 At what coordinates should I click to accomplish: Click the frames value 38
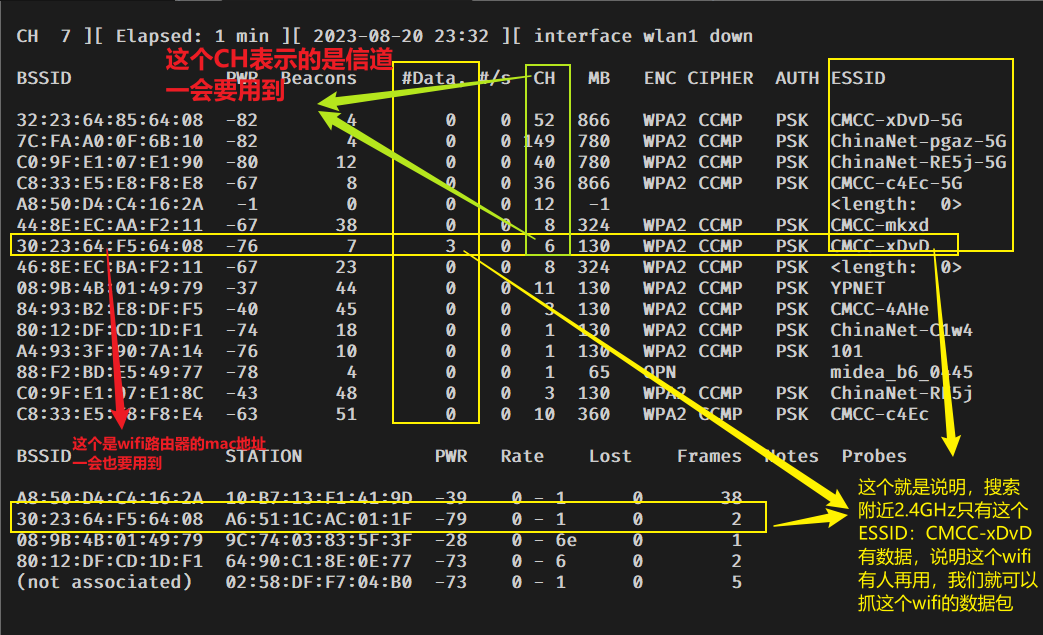[x=731, y=498]
